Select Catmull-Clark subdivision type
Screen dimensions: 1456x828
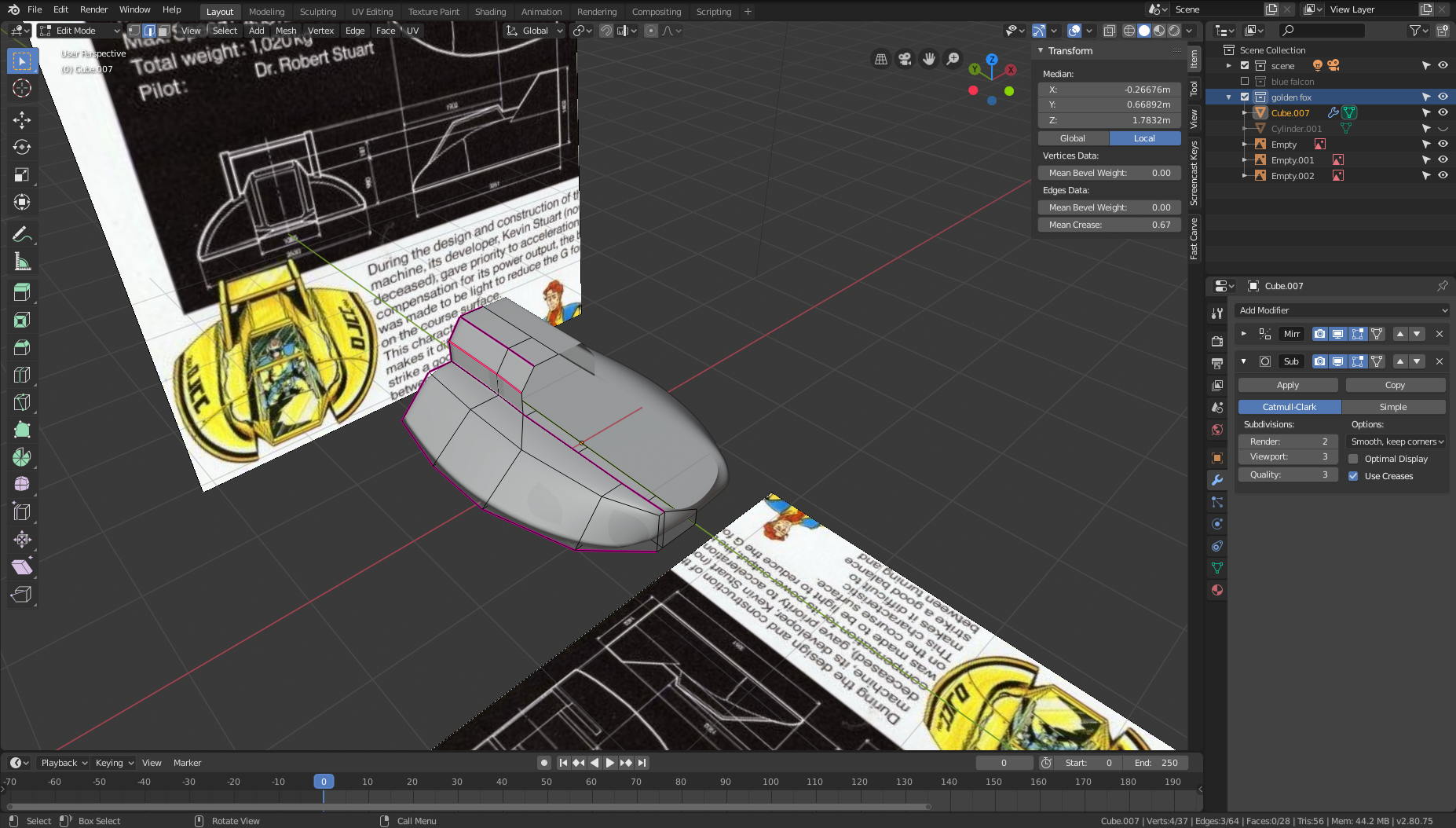pos(1290,407)
